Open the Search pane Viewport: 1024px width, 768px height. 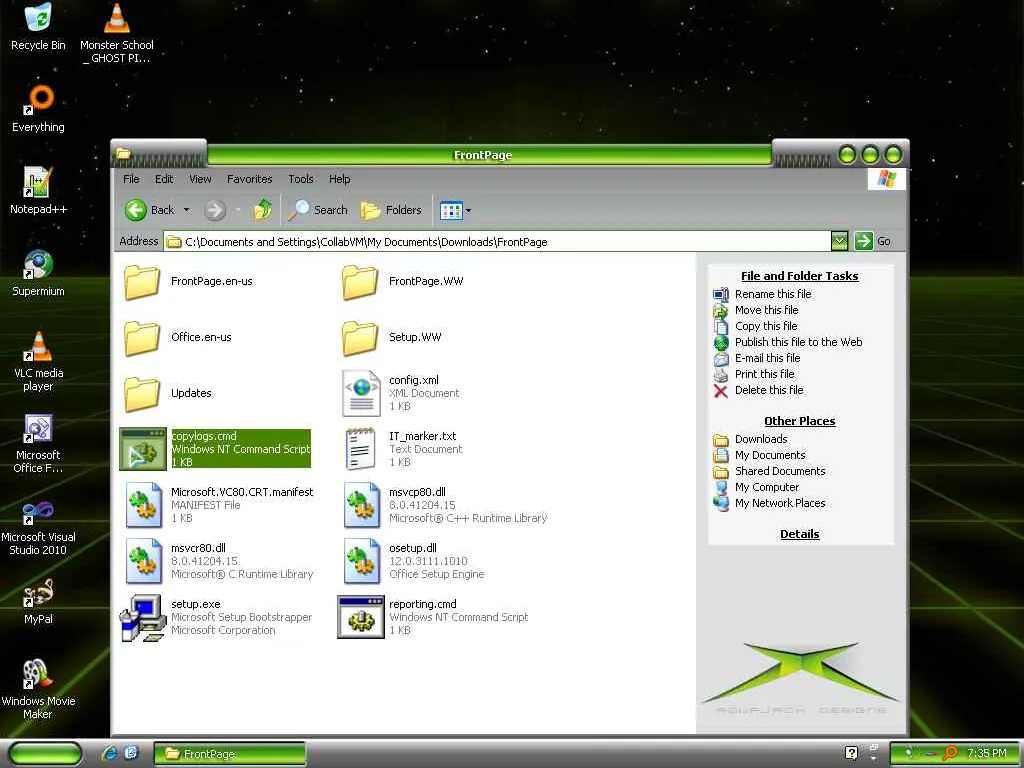pyautogui.click(x=319, y=210)
